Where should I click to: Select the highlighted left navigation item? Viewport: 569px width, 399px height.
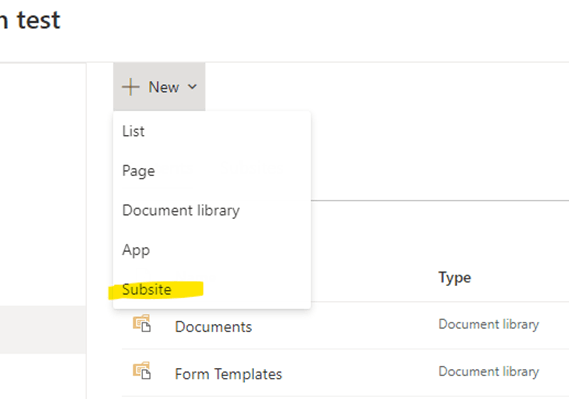(43, 329)
